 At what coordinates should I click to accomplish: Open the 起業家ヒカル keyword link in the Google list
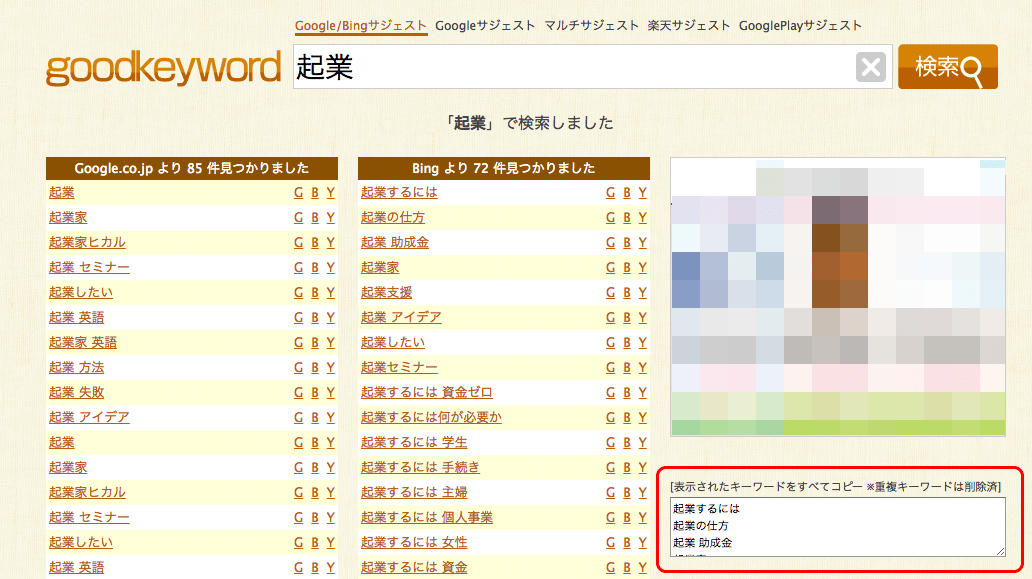[87, 242]
